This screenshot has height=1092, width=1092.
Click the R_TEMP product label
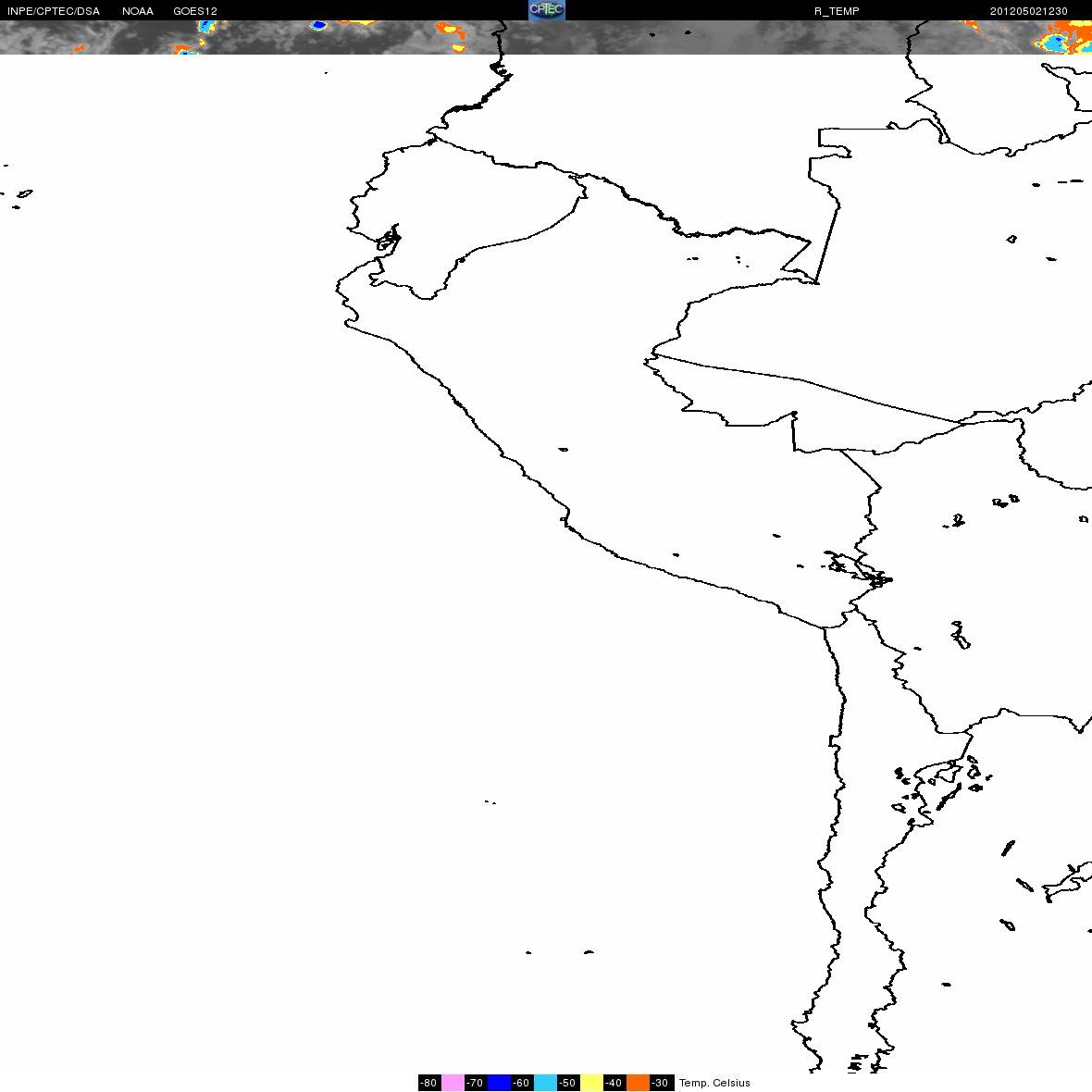pyautogui.click(x=837, y=11)
